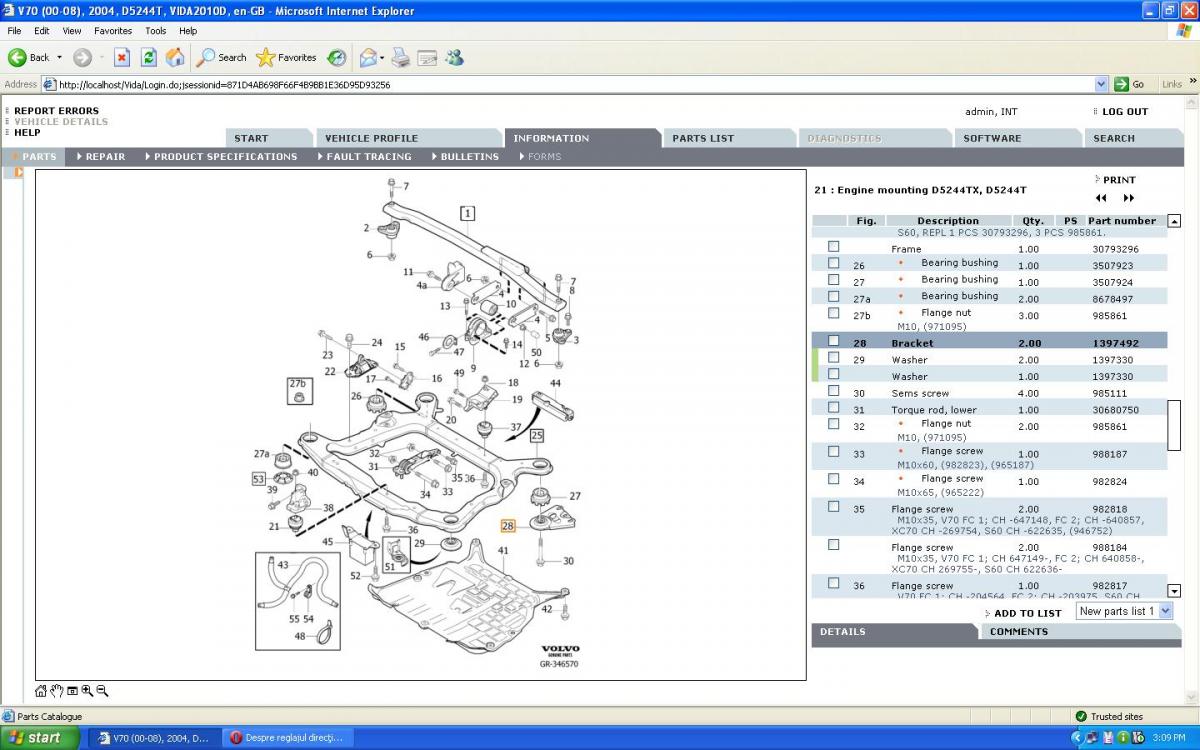
Task: Click the zoom out magnifier below diagram
Action: pos(102,691)
